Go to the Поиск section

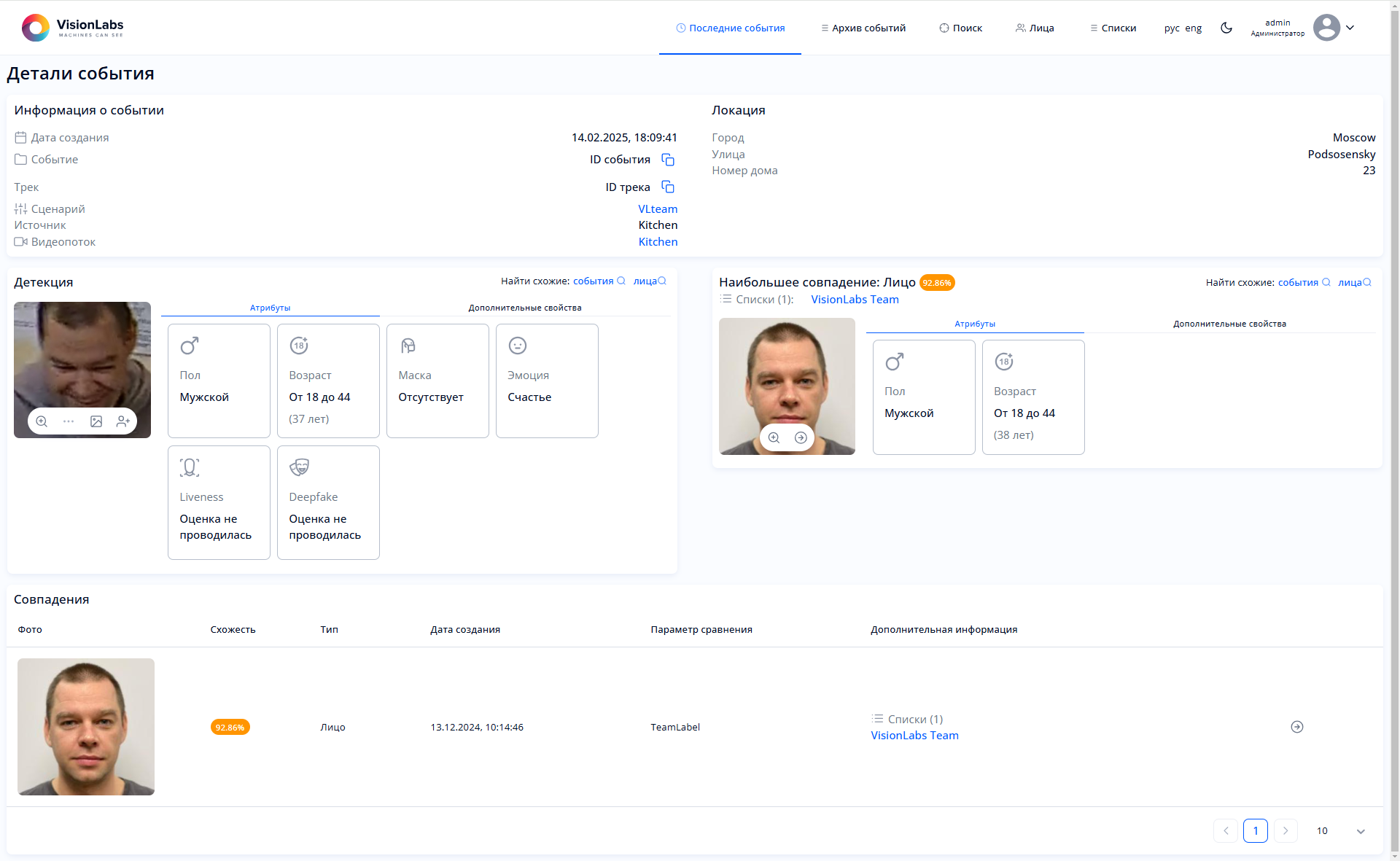pyautogui.click(x=960, y=28)
